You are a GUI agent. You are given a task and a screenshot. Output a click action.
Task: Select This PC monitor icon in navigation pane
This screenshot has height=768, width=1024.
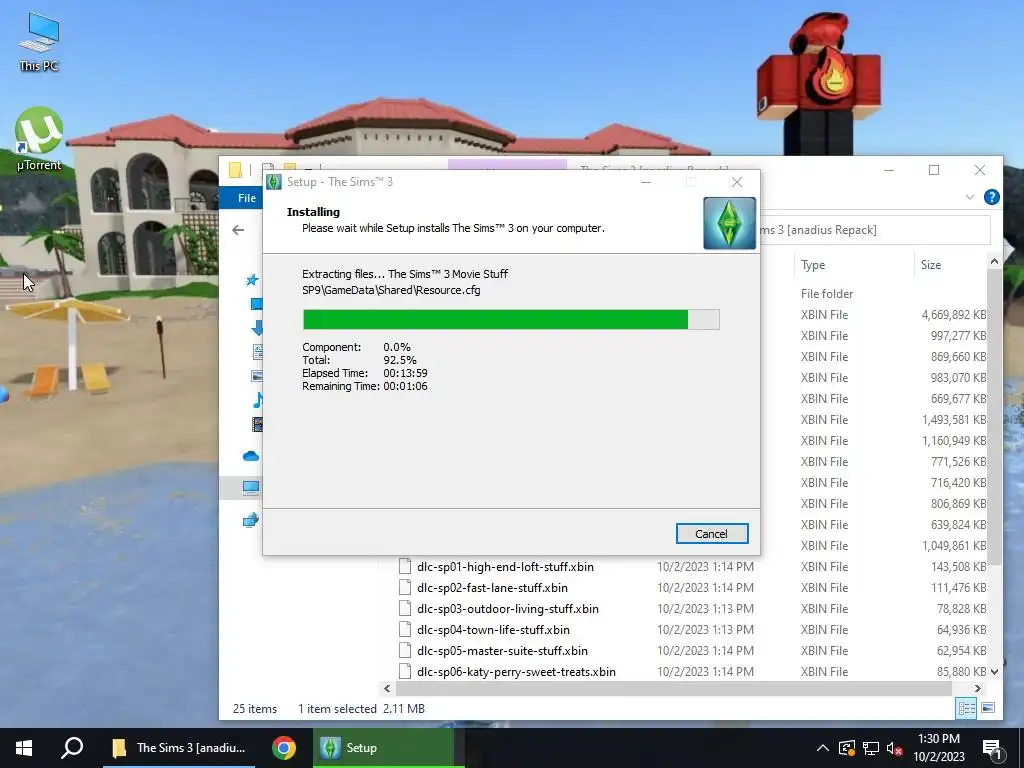[x=251, y=487]
